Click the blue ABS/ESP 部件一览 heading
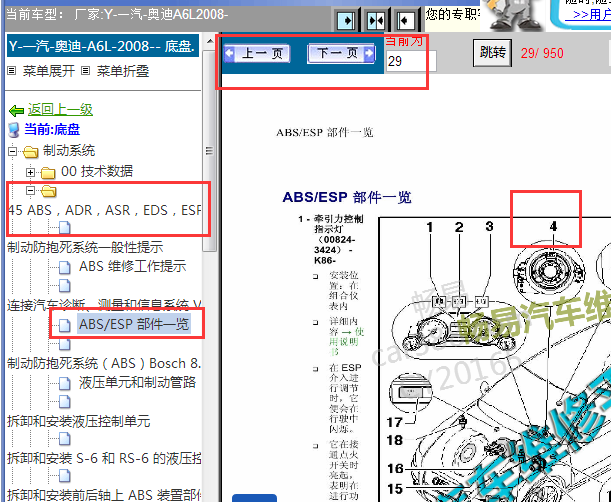The width and height of the screenshot is (611, 502). [347, 197]
